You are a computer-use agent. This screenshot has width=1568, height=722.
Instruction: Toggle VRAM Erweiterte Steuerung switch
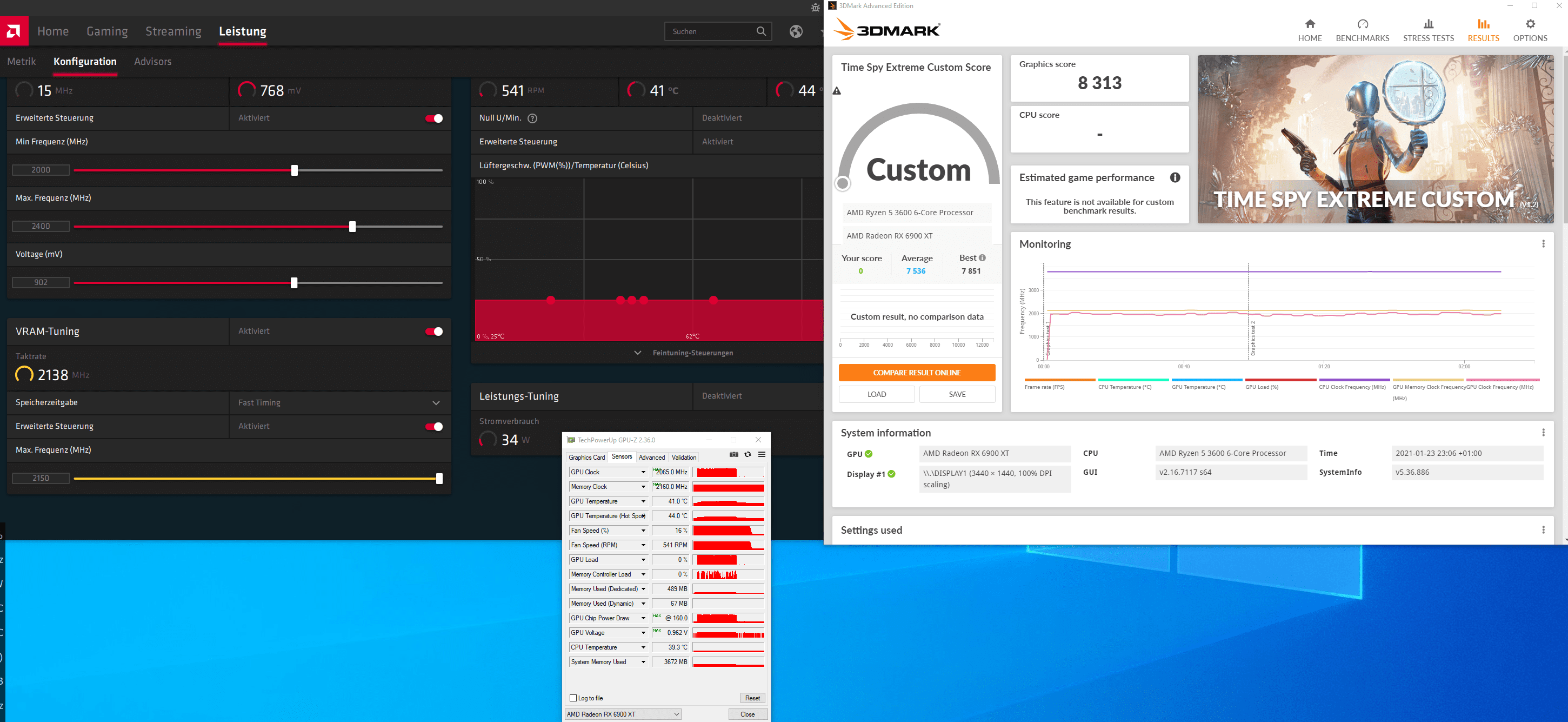pos(434,427)
